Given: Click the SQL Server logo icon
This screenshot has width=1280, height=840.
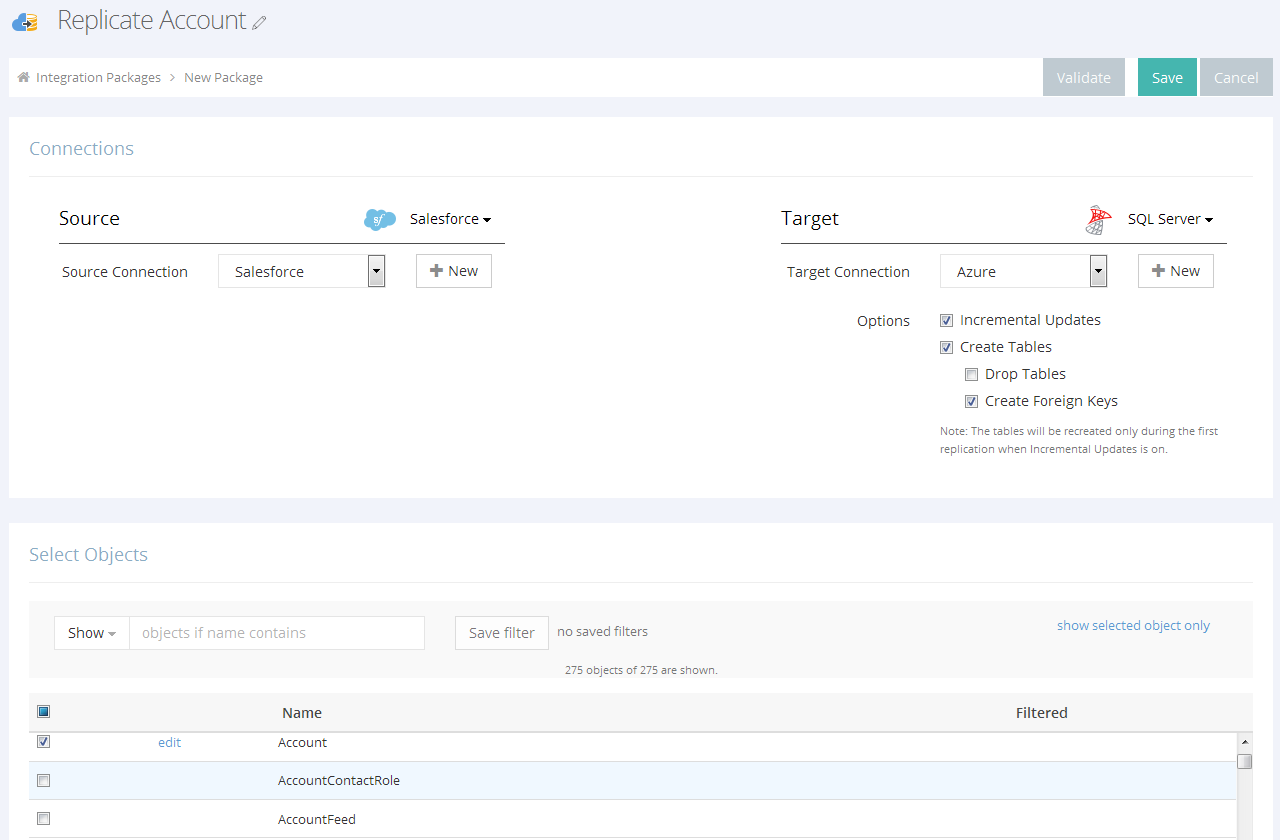Looking at the screenshot, I should (1098, 220).
